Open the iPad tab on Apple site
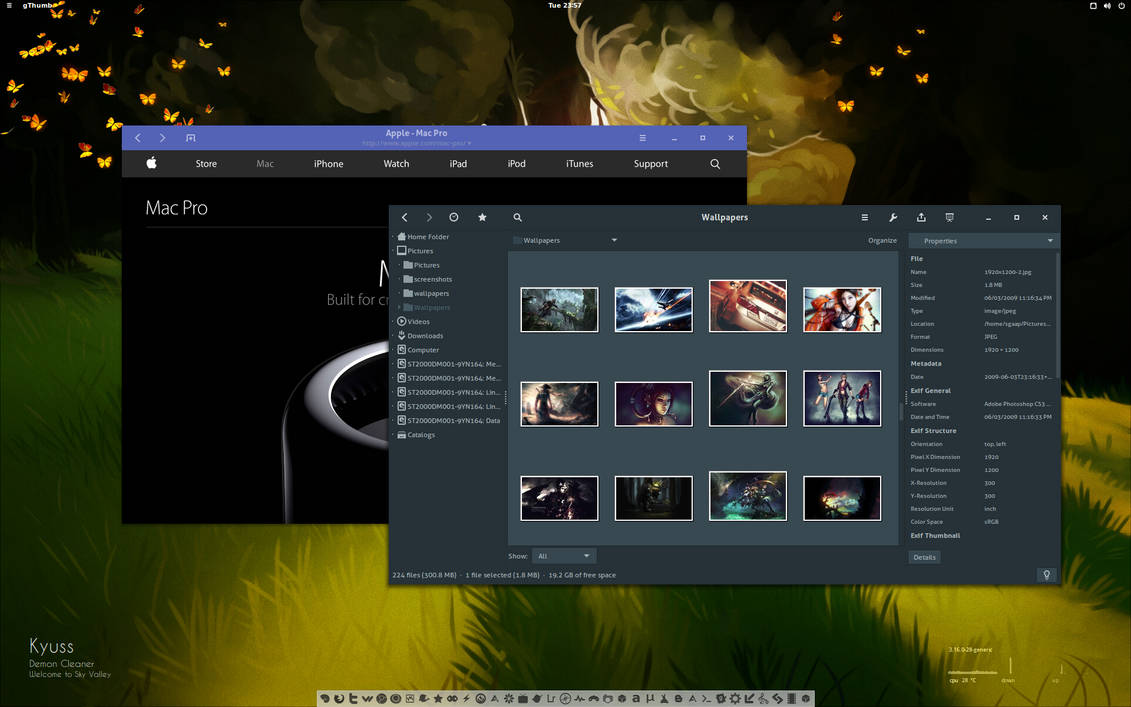The height and width of the screenshot is (707, 1131). 458,164
